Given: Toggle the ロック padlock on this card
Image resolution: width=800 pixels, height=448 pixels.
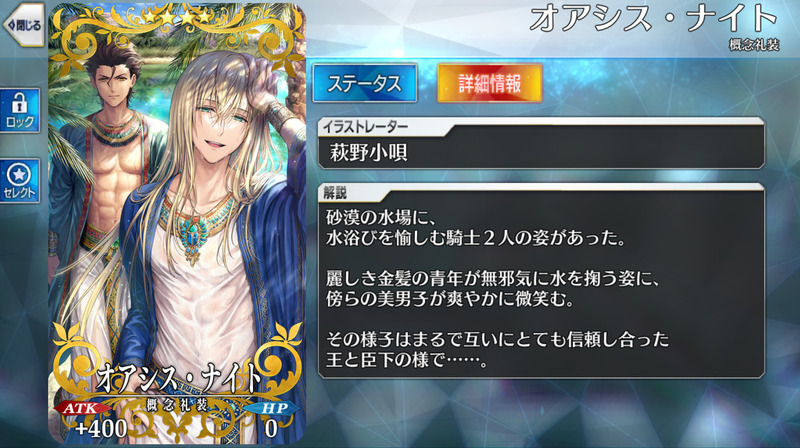Looking at the screenshot, I should pos(19,111).
